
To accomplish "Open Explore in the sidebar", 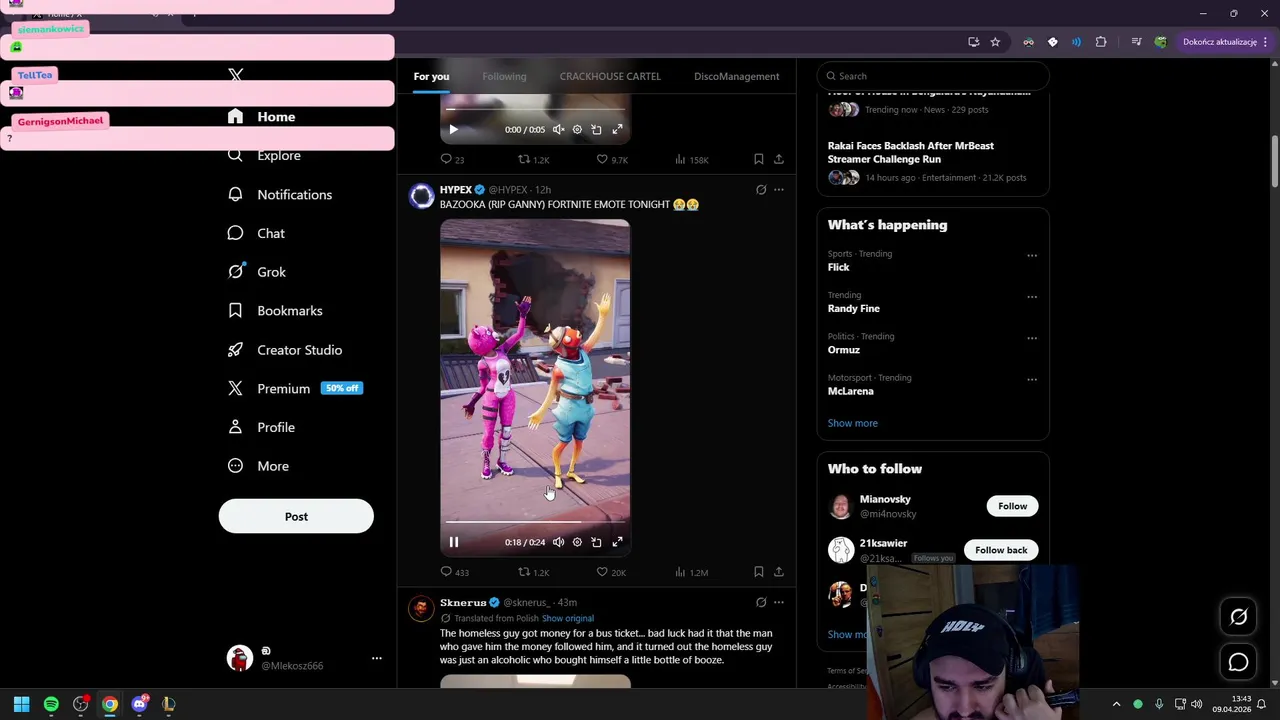I will (x=264, y=155).
